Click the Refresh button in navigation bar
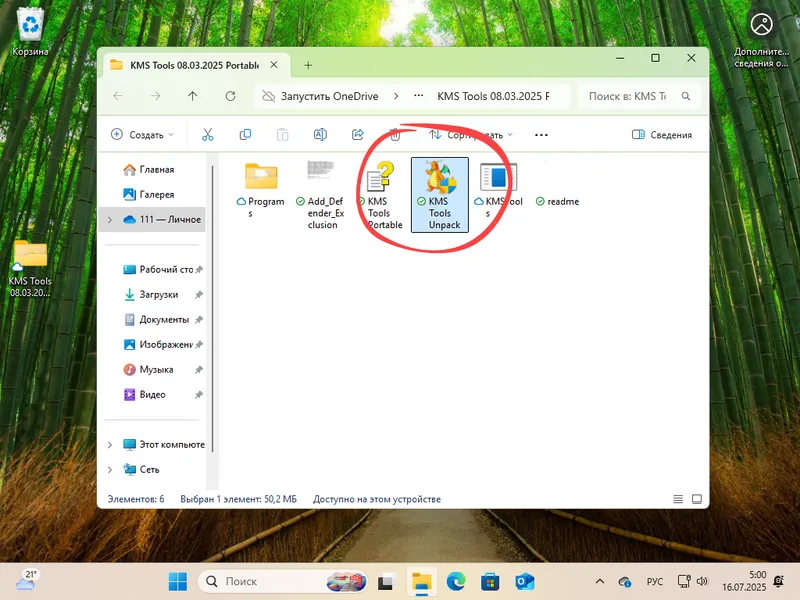The image size is (800, 600). click(231, 96)
